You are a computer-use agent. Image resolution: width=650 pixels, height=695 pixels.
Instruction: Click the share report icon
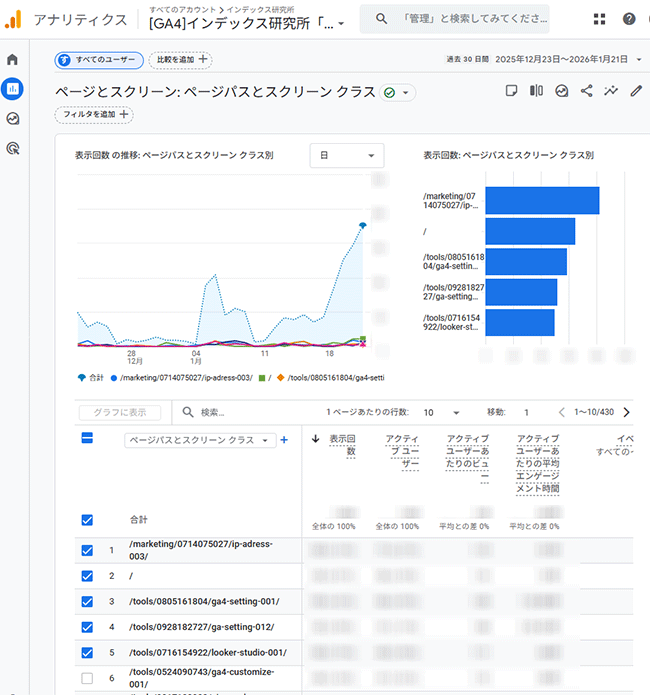click(587, 91)
